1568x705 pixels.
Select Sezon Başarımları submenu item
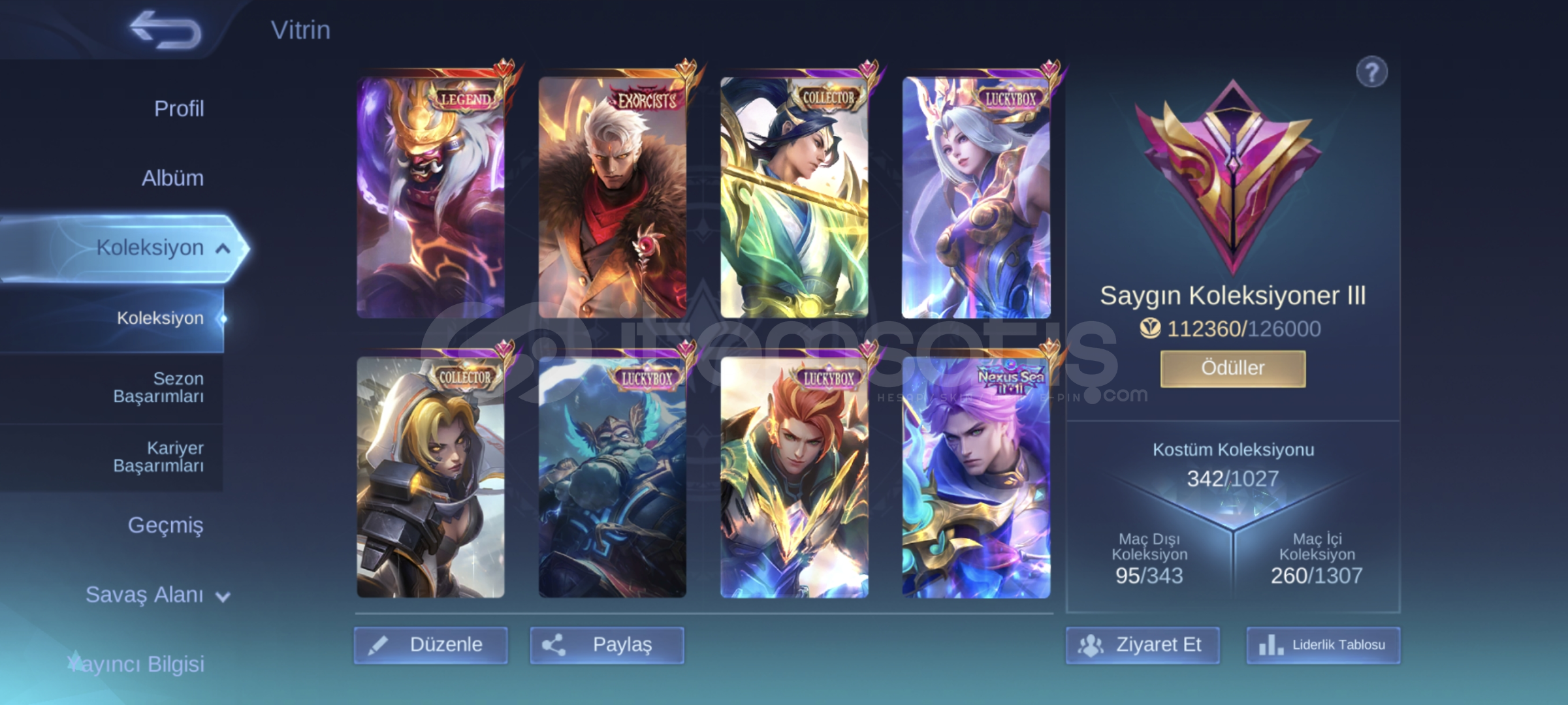click(x=159, y=388)
